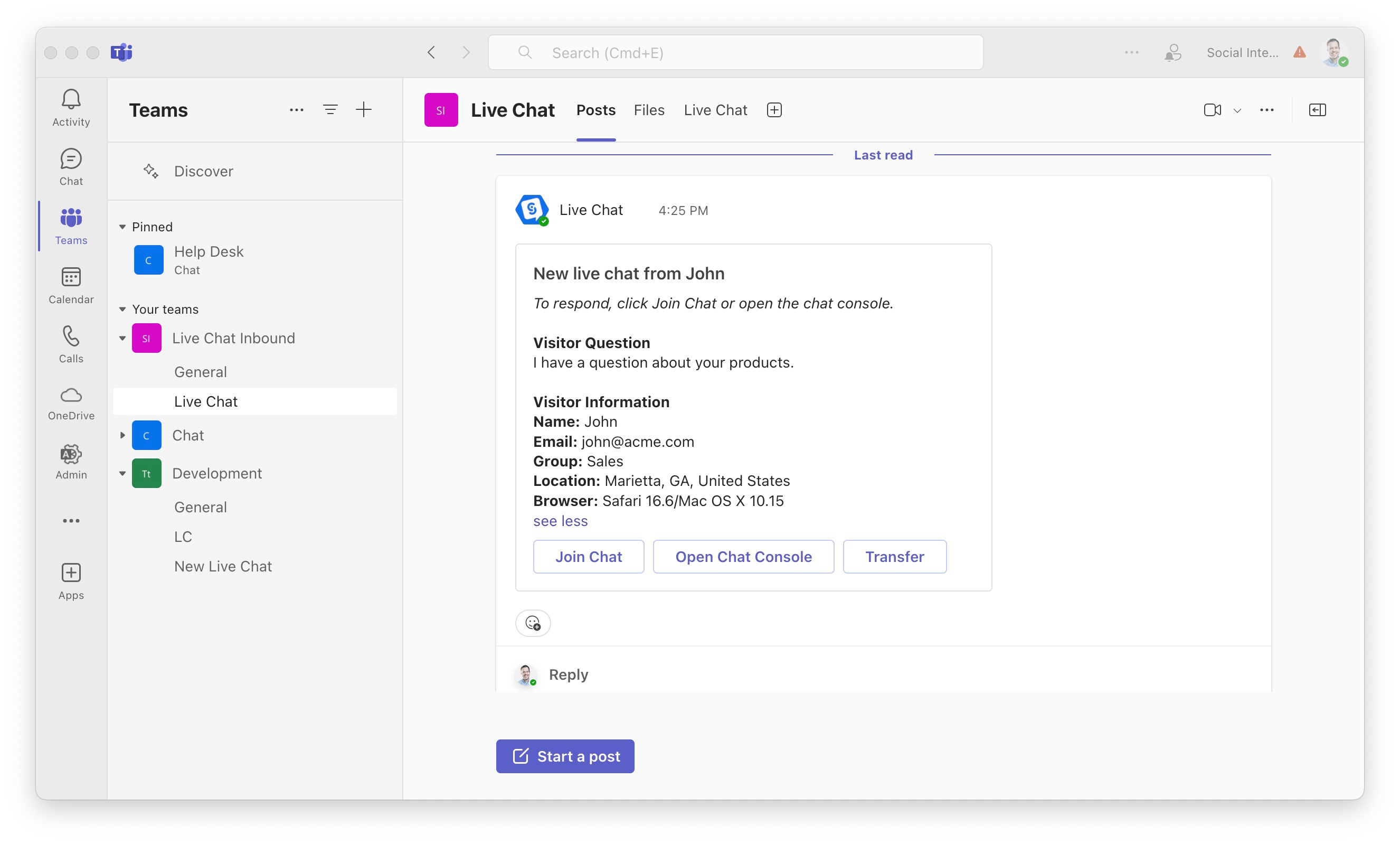
Task: Click the Search box
Action: coord(736,52)
